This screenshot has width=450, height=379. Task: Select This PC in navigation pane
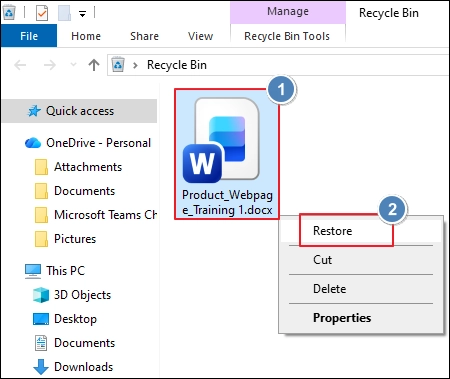65,271
